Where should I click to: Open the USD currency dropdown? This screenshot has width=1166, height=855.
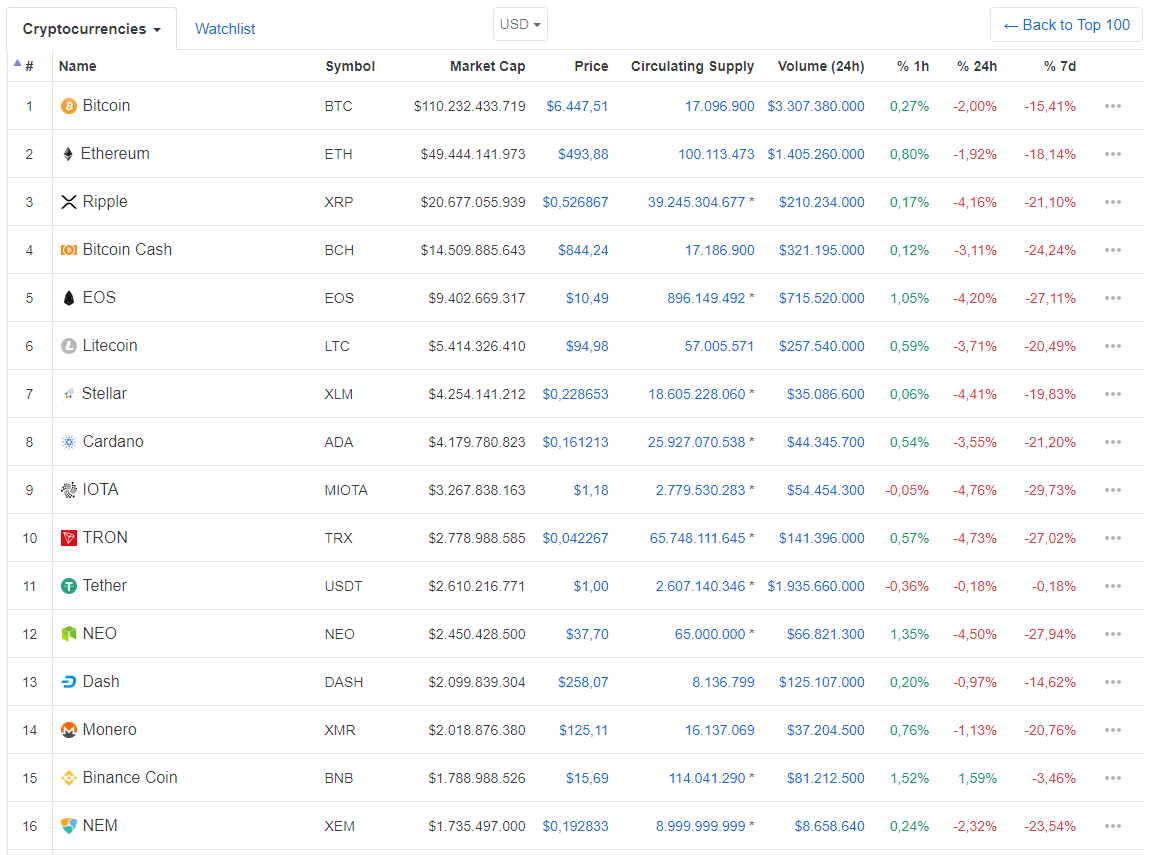pos(520,24)
